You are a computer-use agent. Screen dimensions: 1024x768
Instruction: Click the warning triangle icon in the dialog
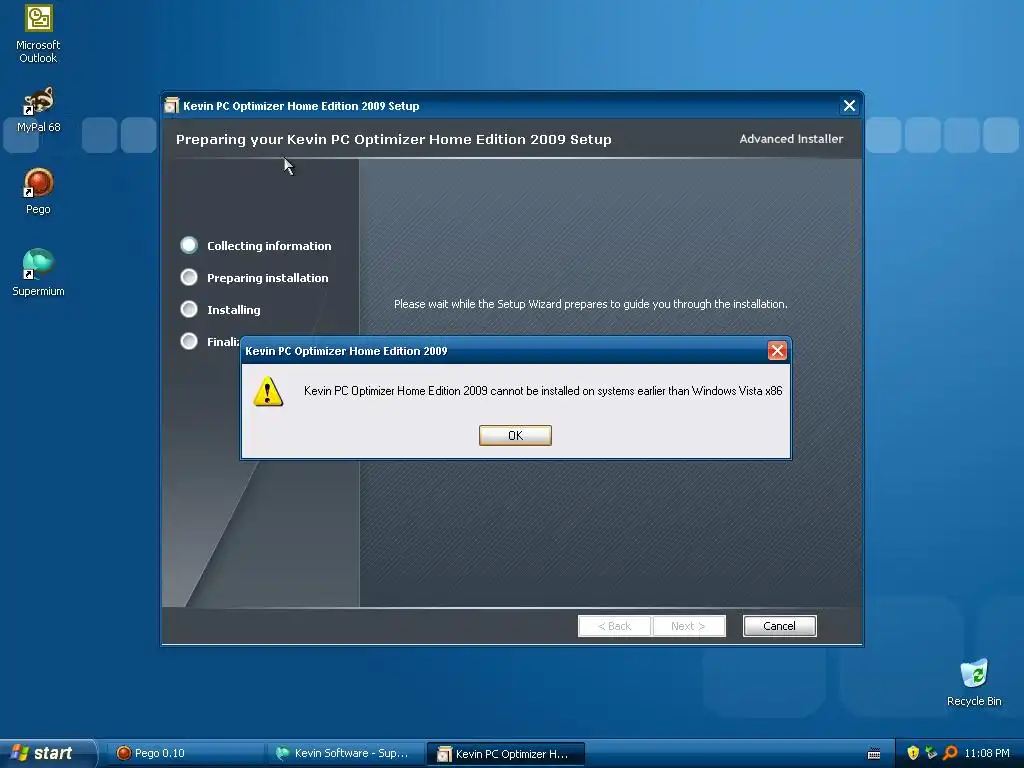coord(268,391)
